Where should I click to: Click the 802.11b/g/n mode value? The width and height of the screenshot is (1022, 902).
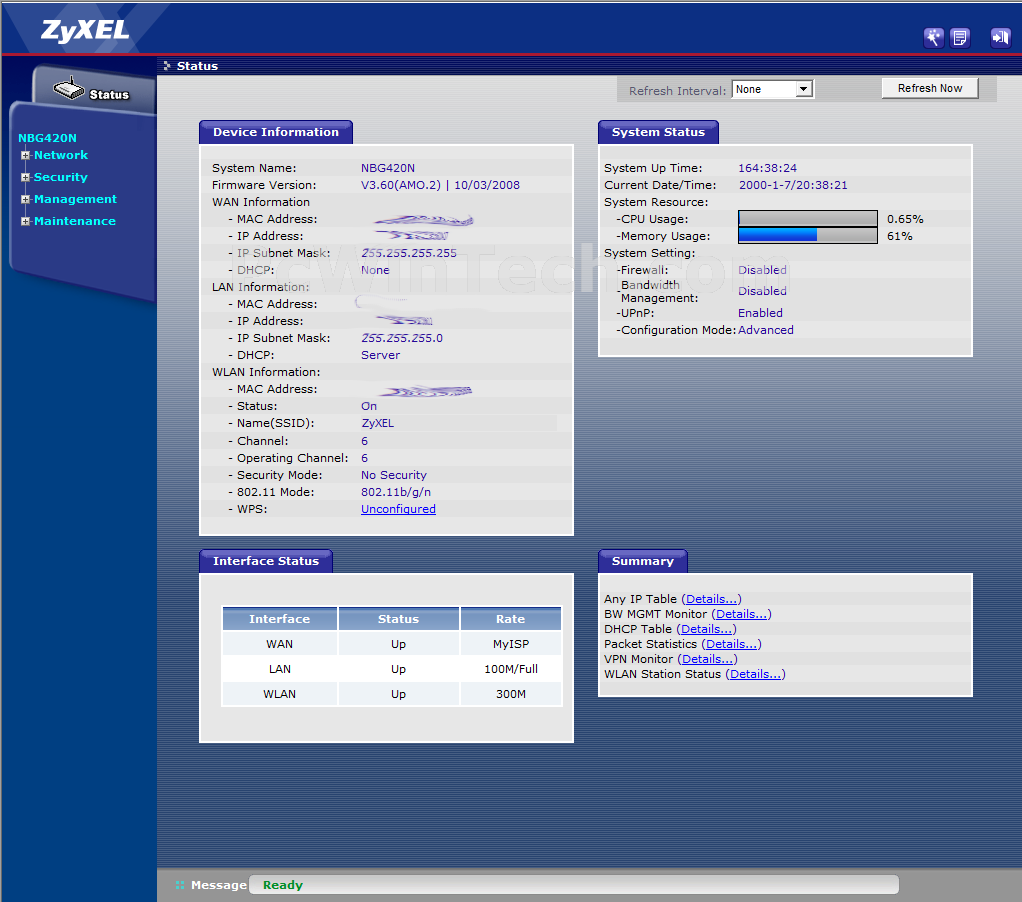396,492
